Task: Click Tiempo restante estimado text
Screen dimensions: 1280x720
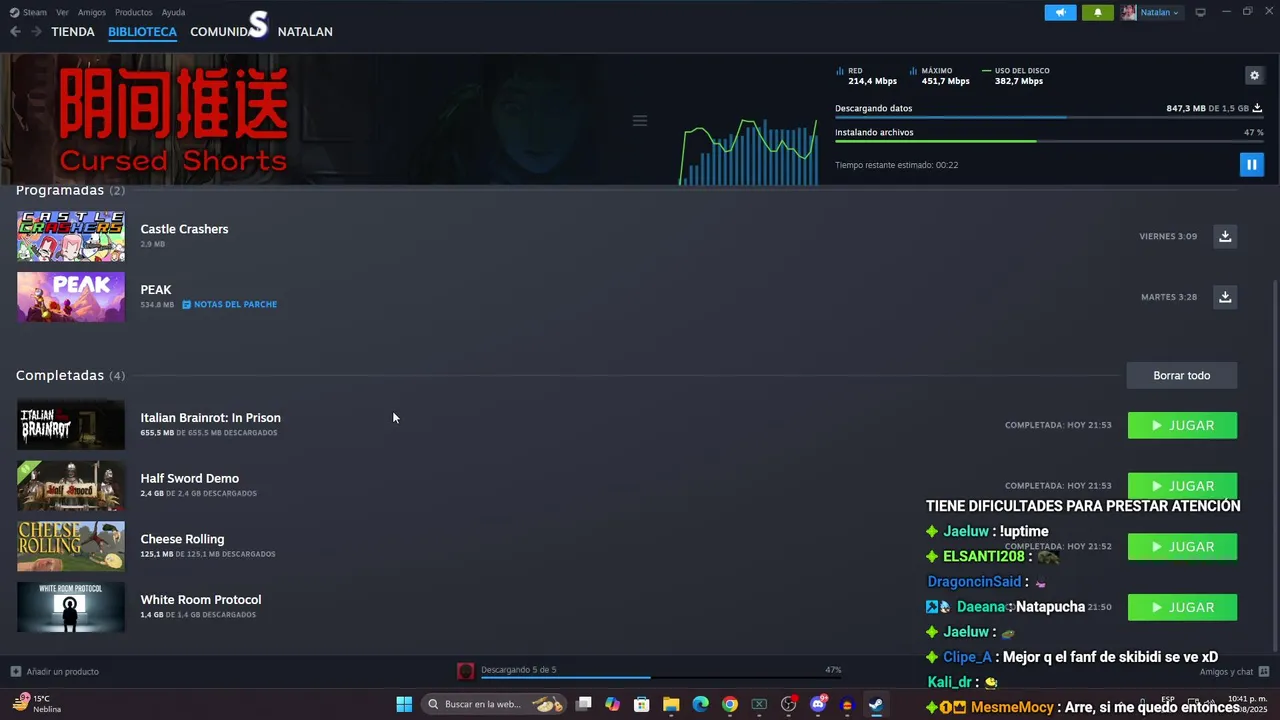Action: [x=896, y=165]
